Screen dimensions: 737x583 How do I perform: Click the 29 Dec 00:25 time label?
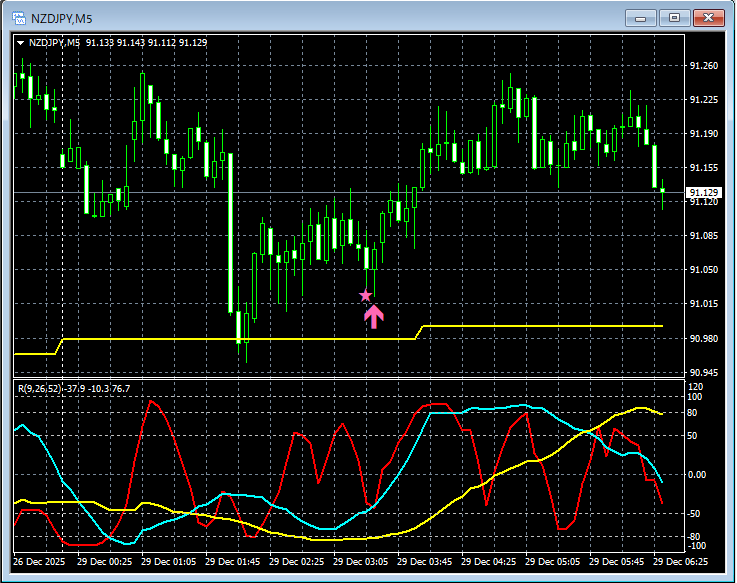tap(104, 562)
